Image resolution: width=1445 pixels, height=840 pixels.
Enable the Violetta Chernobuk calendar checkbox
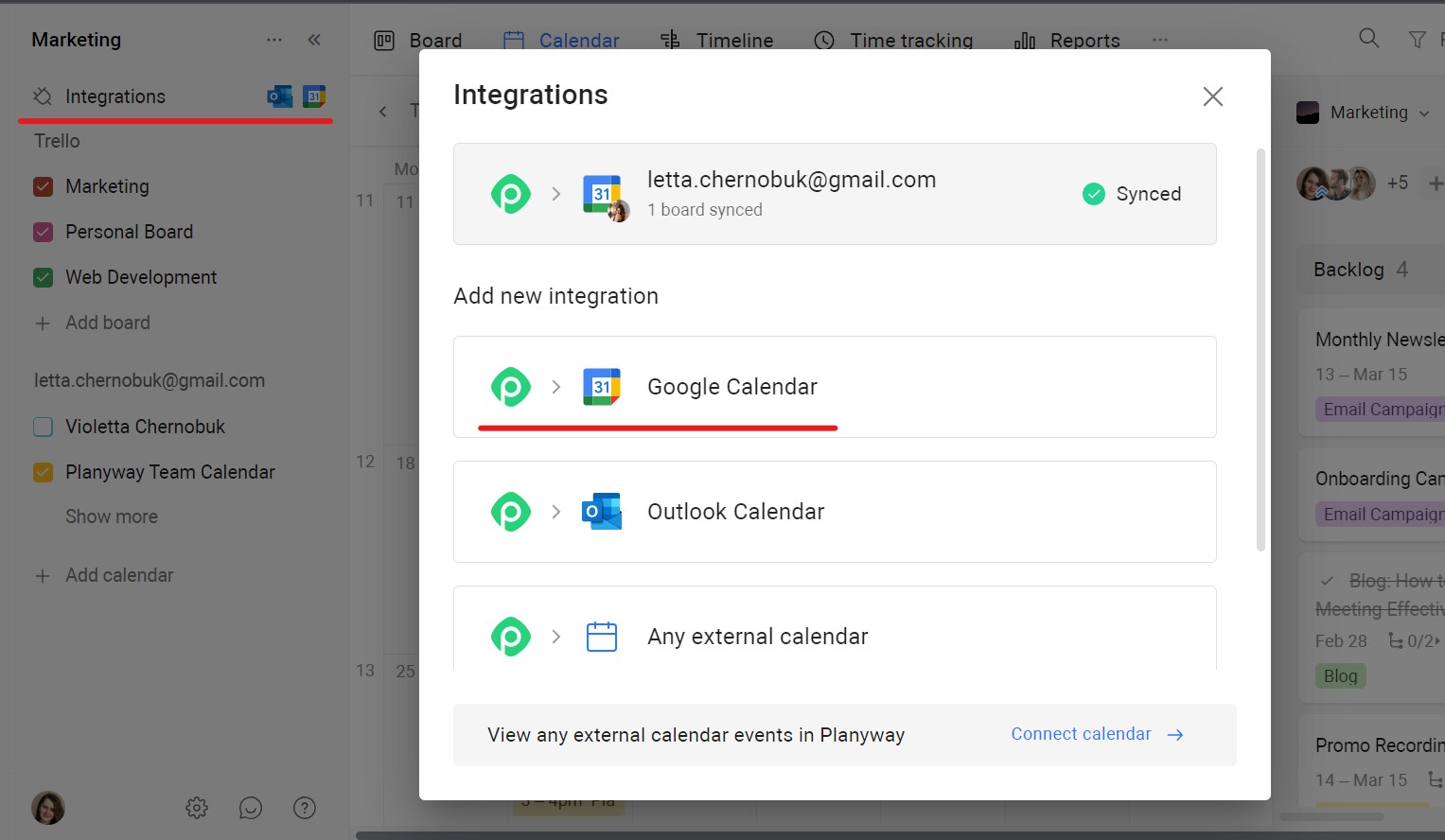[43, 427]
